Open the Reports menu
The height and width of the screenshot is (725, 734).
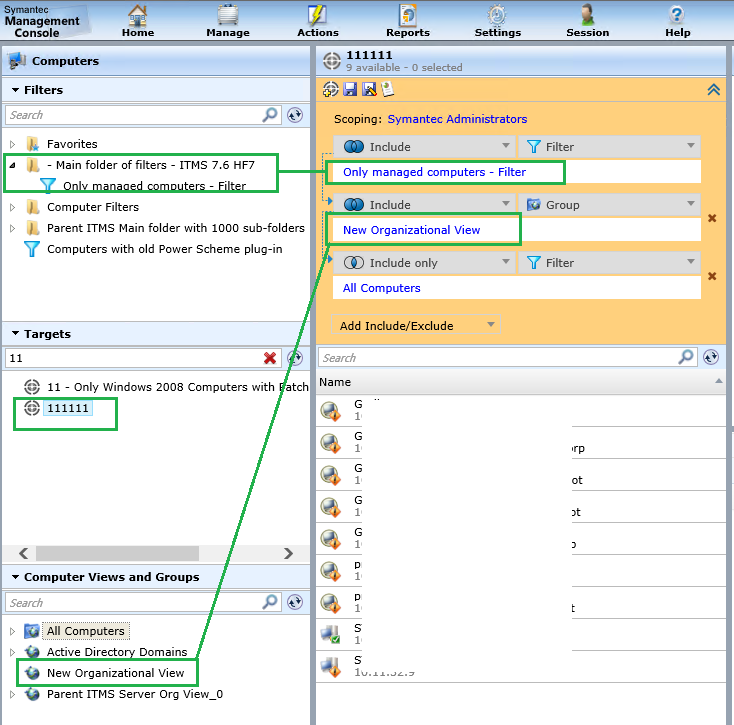(x=408, y=21)
